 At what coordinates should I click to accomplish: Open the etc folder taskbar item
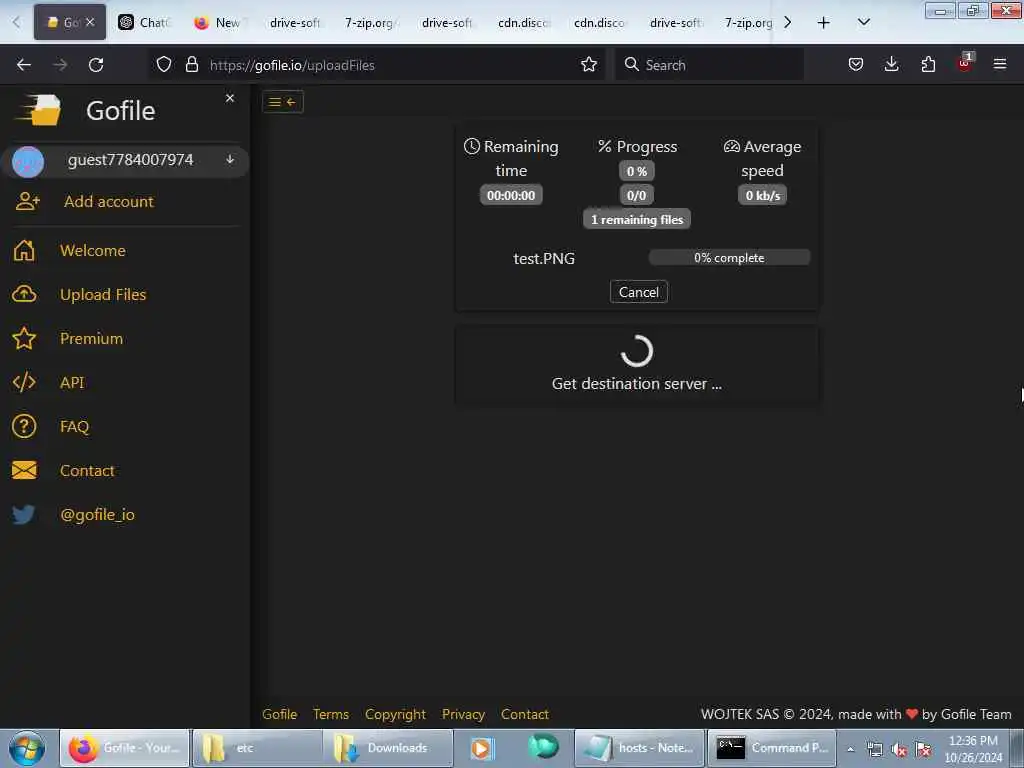coord(257,748)
